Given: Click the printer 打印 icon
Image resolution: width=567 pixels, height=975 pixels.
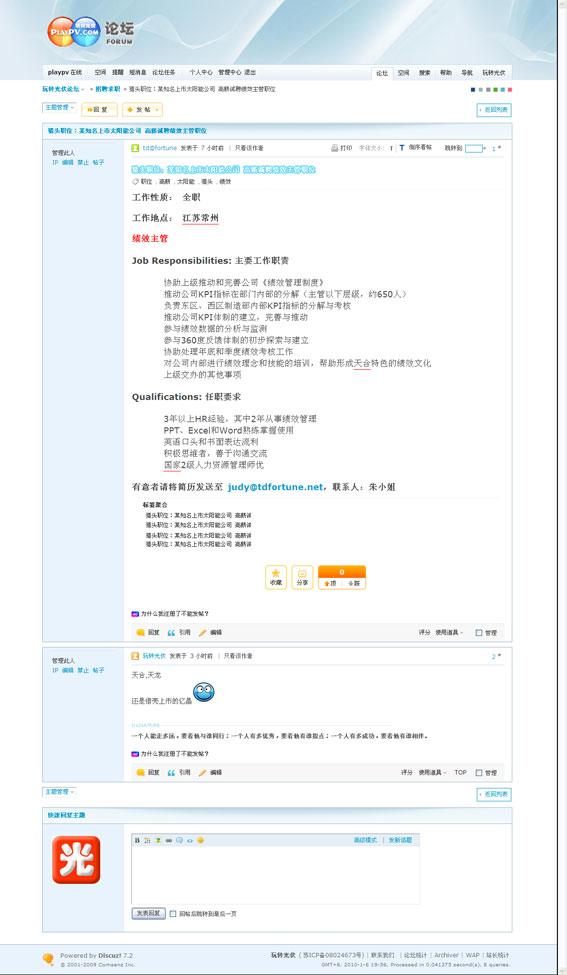Looking at the screenshot, I should tap(334, 148).
